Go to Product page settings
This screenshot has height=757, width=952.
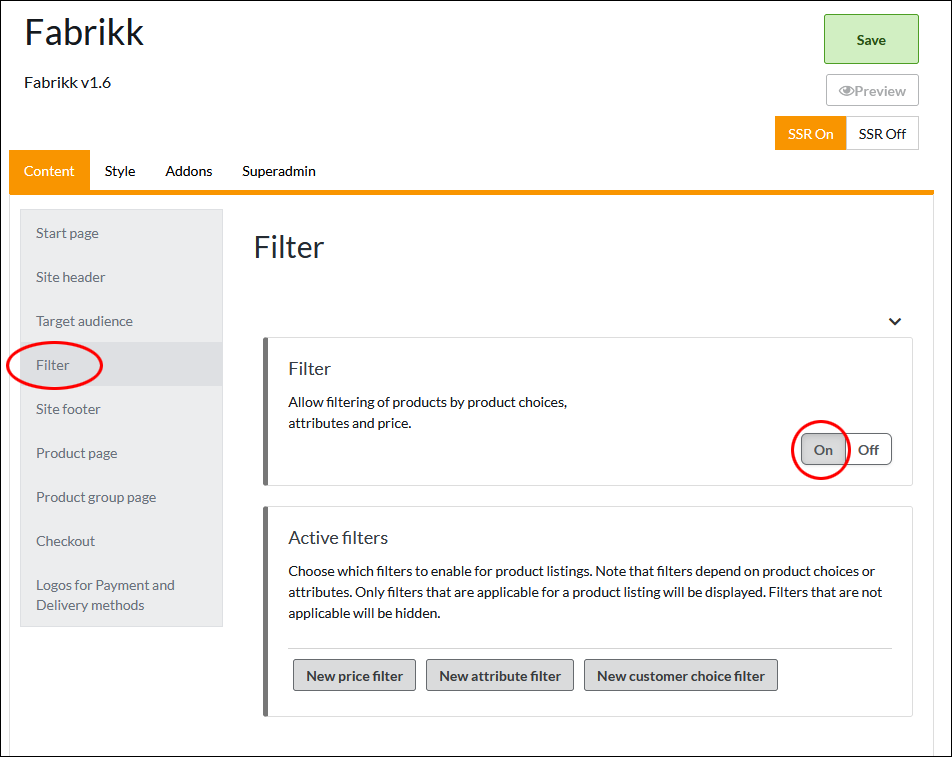77,453
